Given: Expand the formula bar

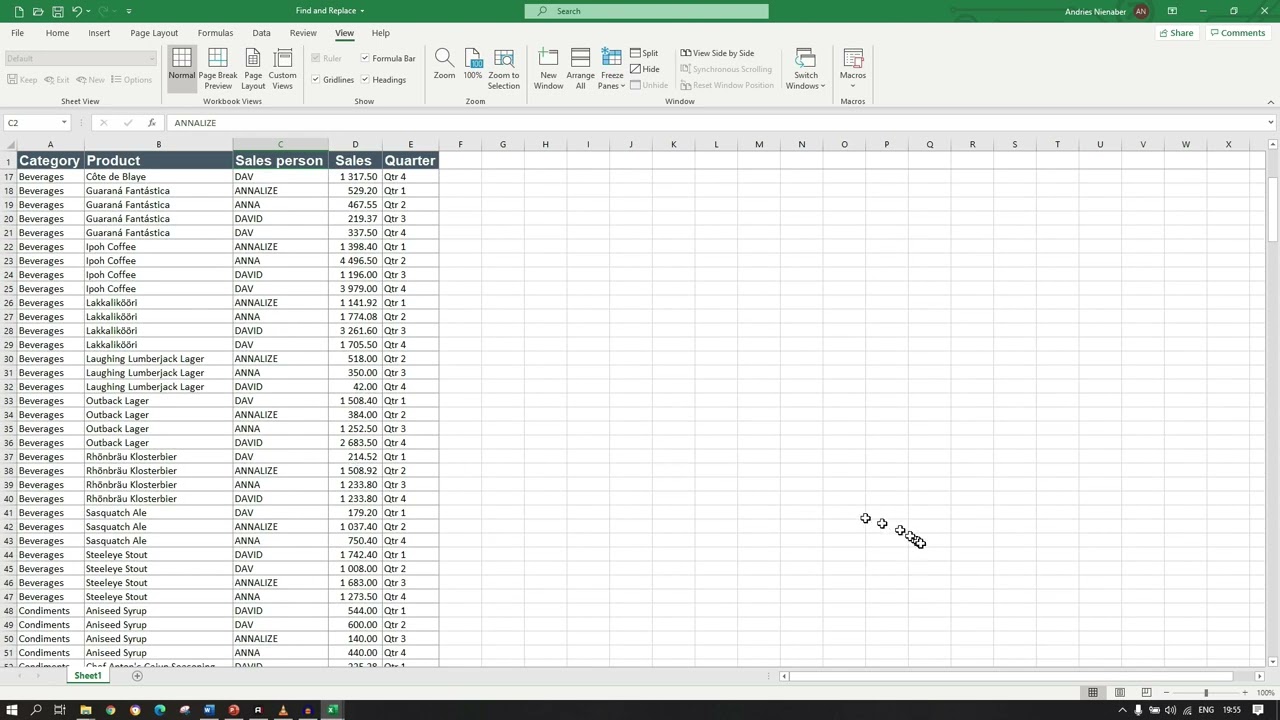Looking at the screenshot, I should tap(1270, 123).
